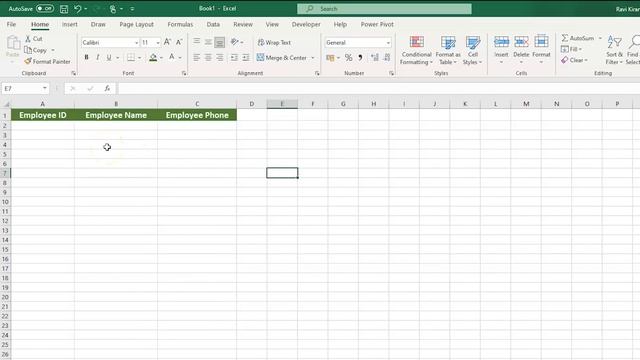
Task: Toggle Italic formatting
Action: coord(98,58)
